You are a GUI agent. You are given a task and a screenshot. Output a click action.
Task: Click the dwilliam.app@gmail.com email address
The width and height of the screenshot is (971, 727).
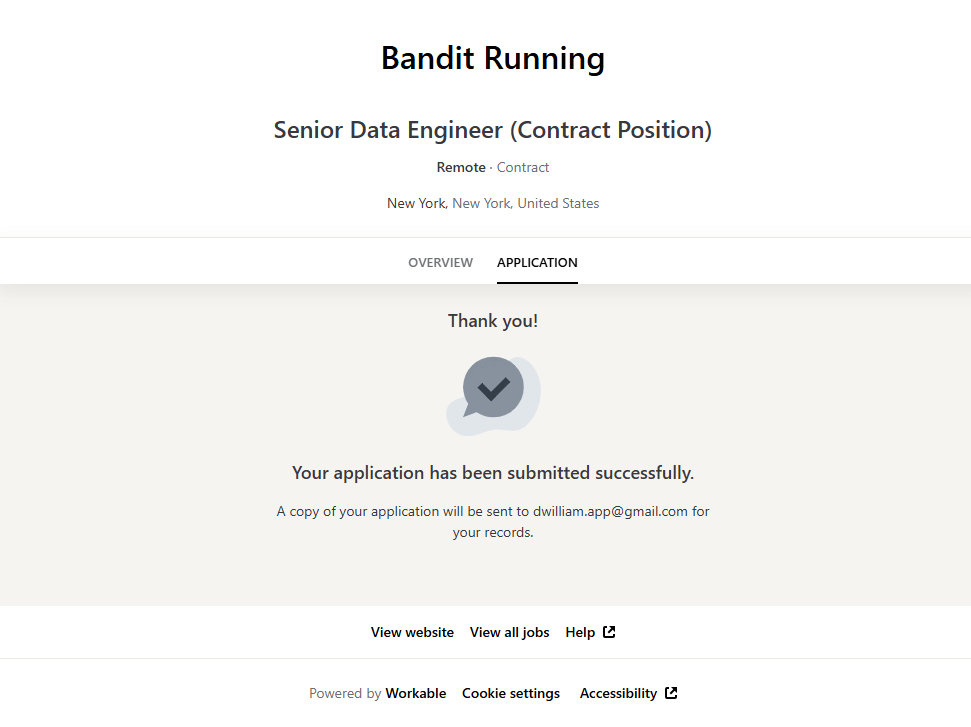point(610,512)
